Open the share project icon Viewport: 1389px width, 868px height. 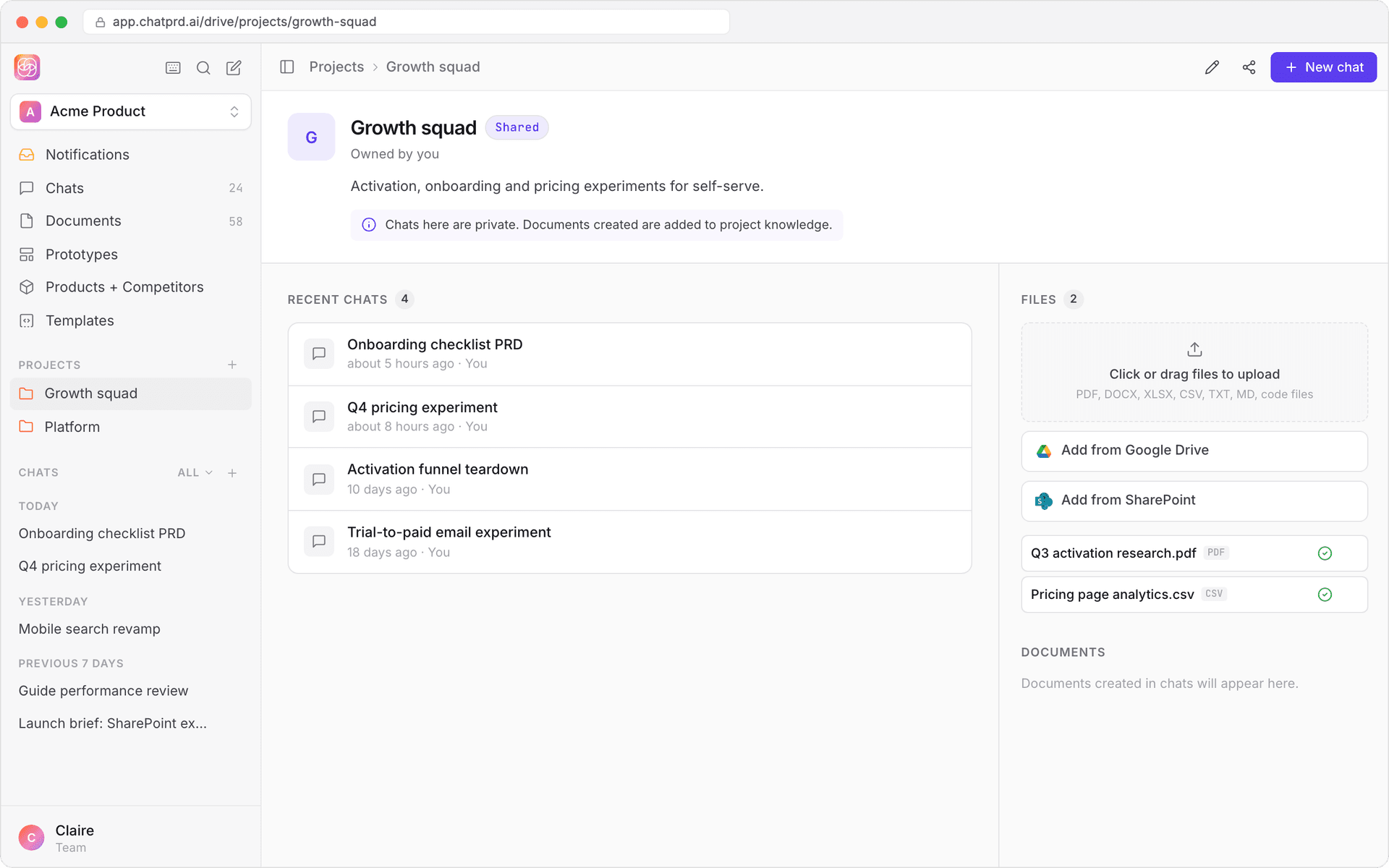point(1249,67)
